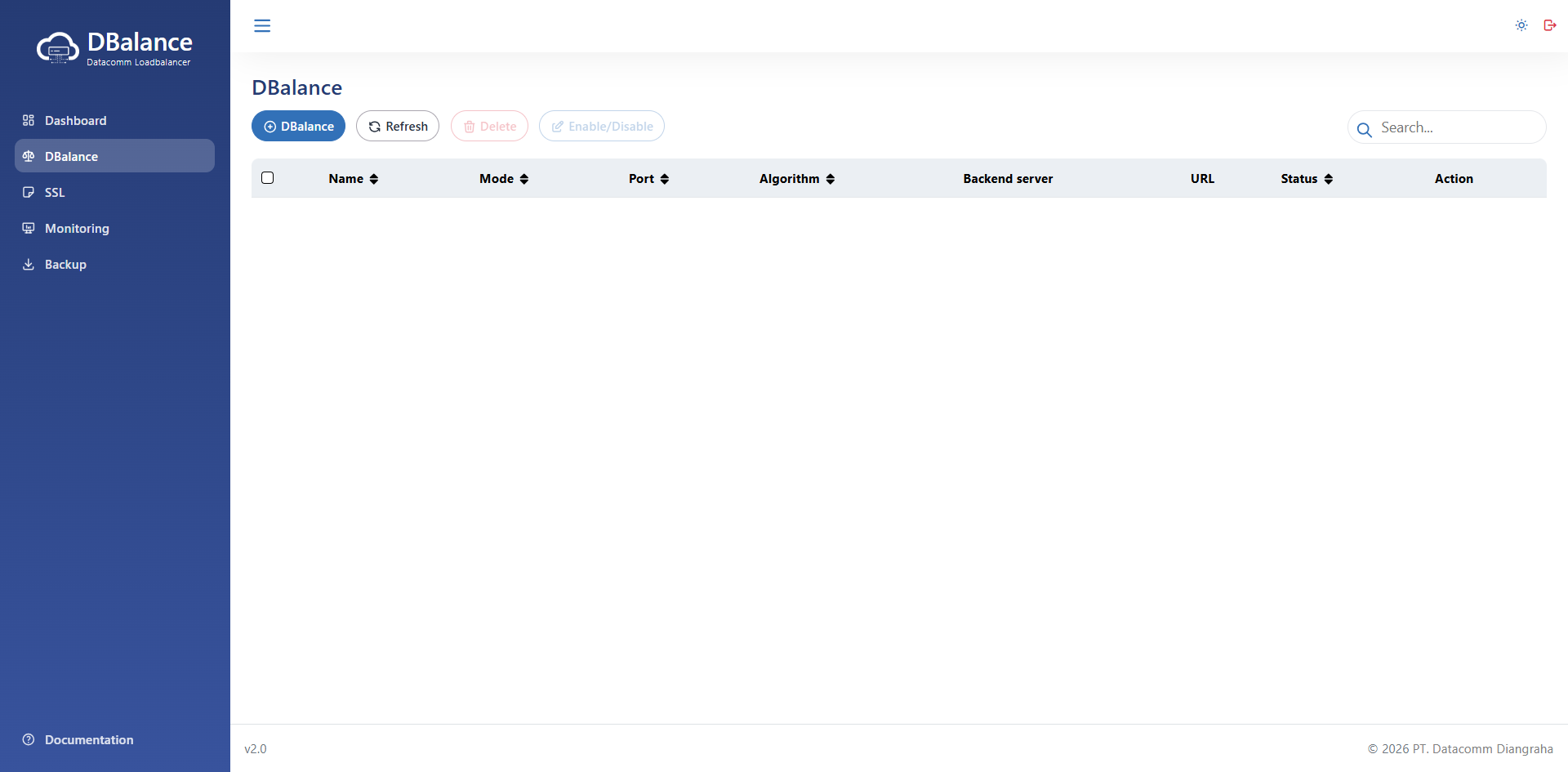1568x772 pixels.
Task: Select SSL in the sidebar
Action: pyautogui.click(x=54, y=193)
